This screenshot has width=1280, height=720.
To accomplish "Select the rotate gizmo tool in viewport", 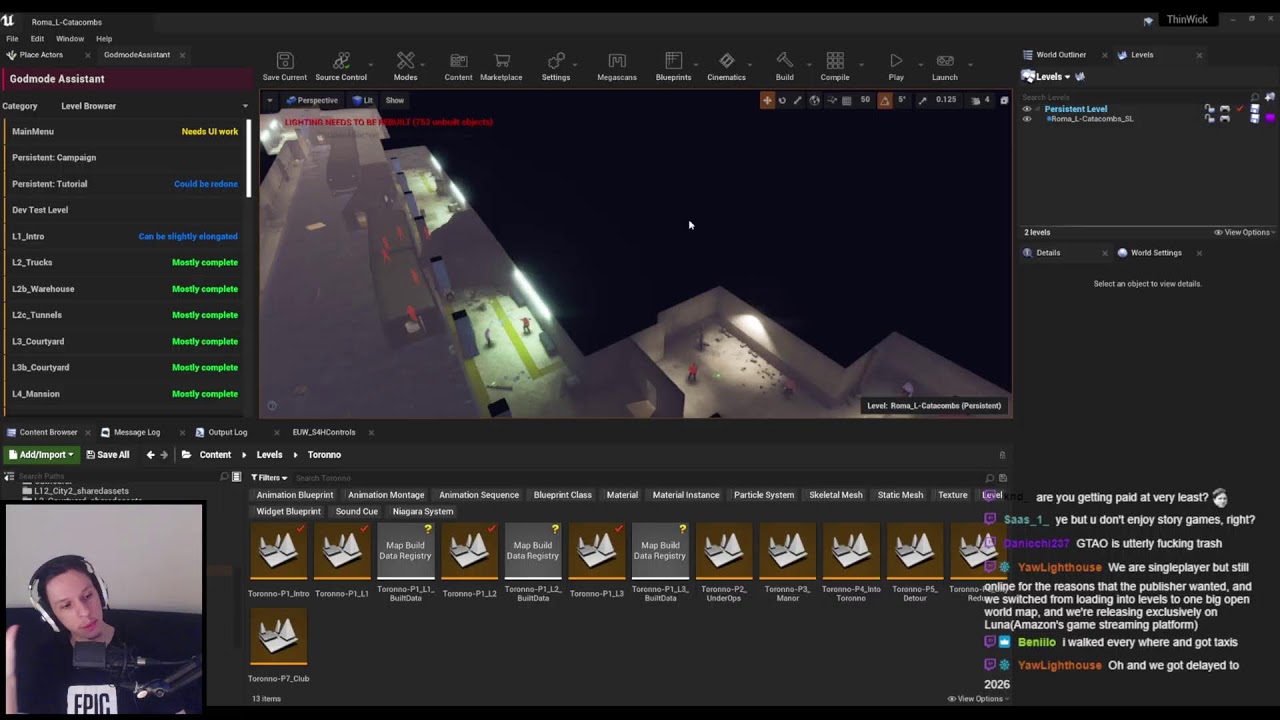I will click(782, 100).
